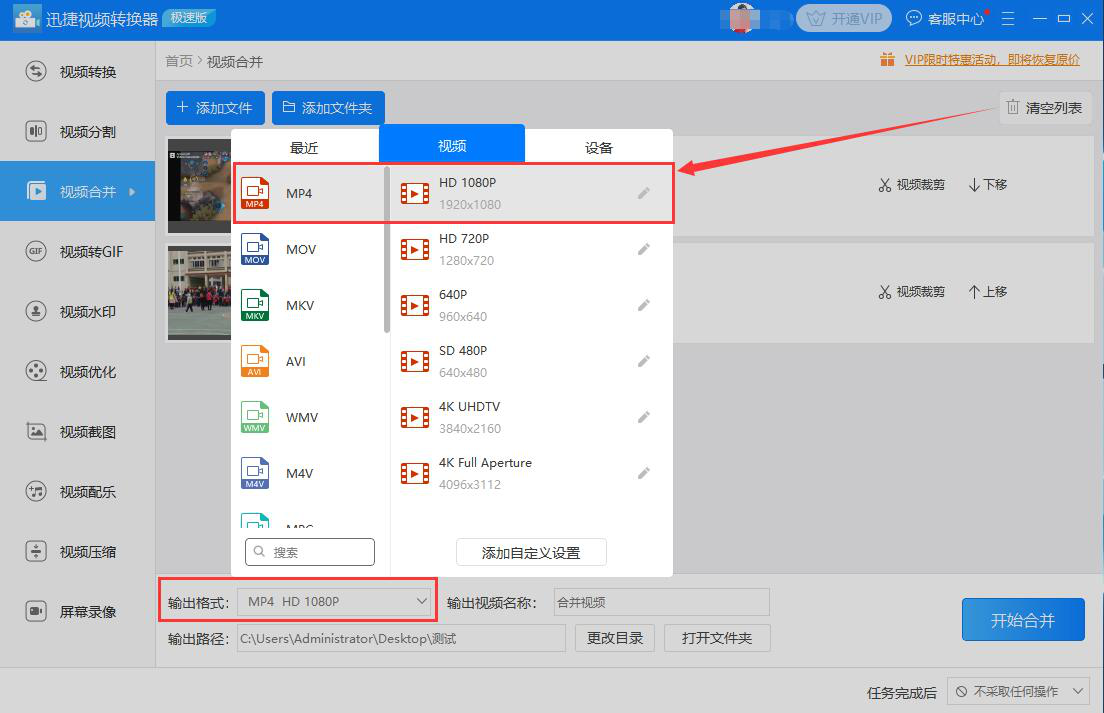Open the hamburger menu in the title bar
The width and height of the screenshot is (1104, 713).
coord(1008,19)
